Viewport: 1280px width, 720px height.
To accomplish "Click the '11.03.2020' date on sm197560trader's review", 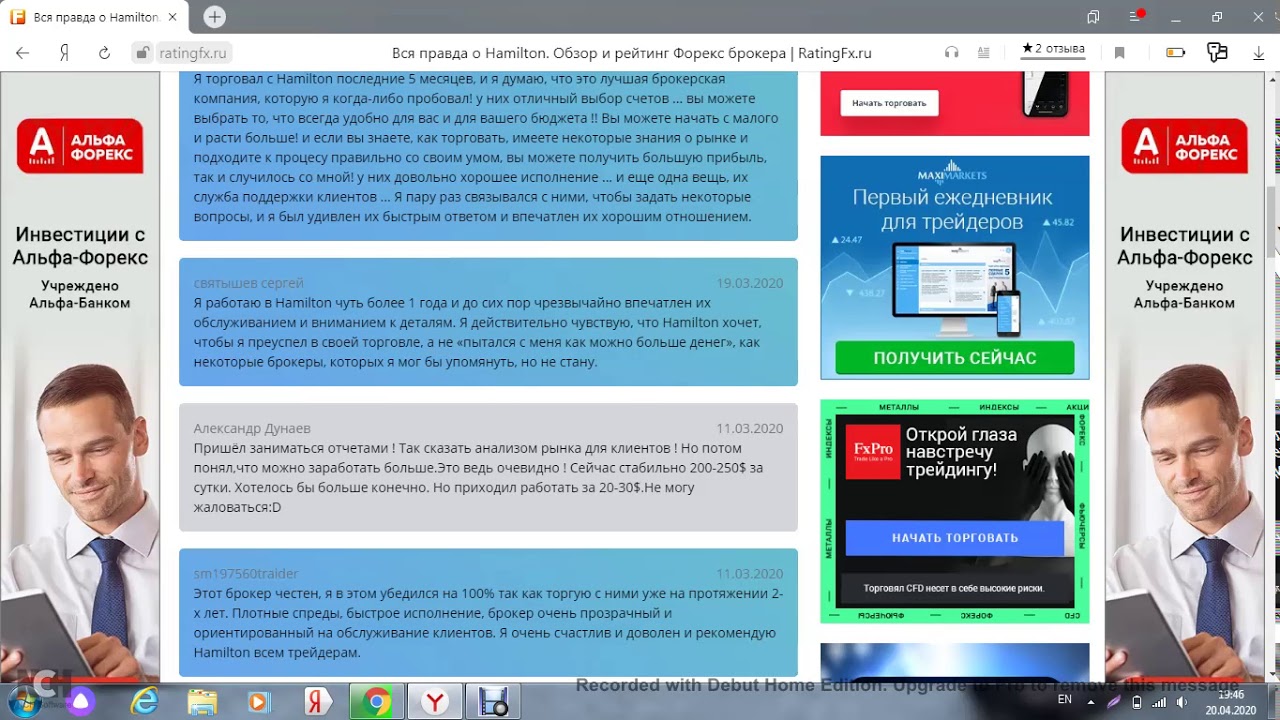I will [749, 574].
